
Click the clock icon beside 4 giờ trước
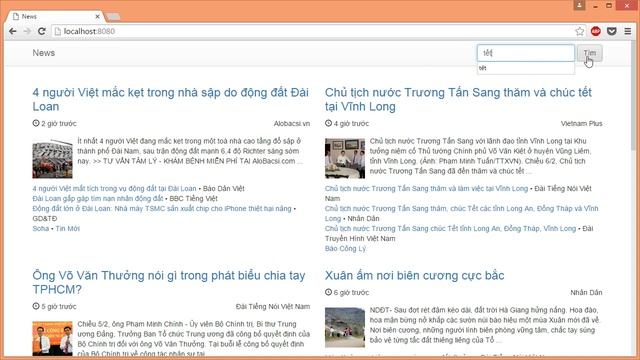tap(328, 123)
